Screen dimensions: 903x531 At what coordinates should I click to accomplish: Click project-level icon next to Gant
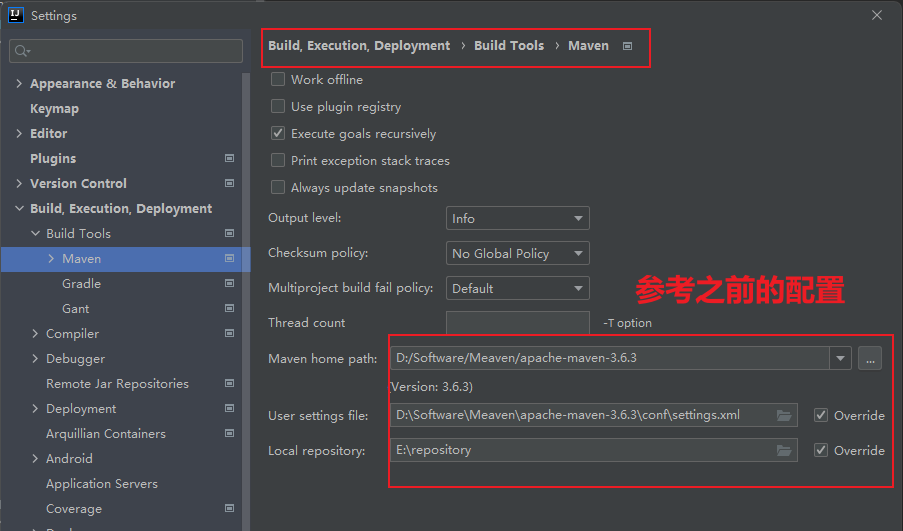tap(229, 308)
